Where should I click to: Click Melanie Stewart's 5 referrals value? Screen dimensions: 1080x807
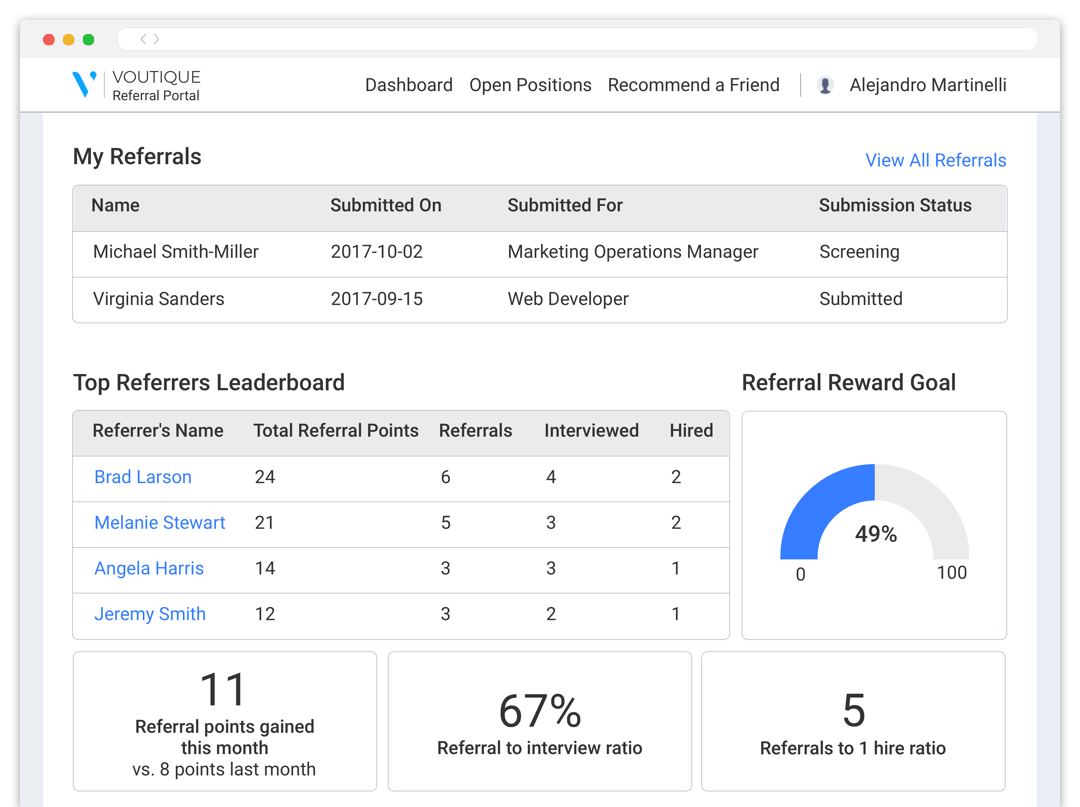pos(446,523)
